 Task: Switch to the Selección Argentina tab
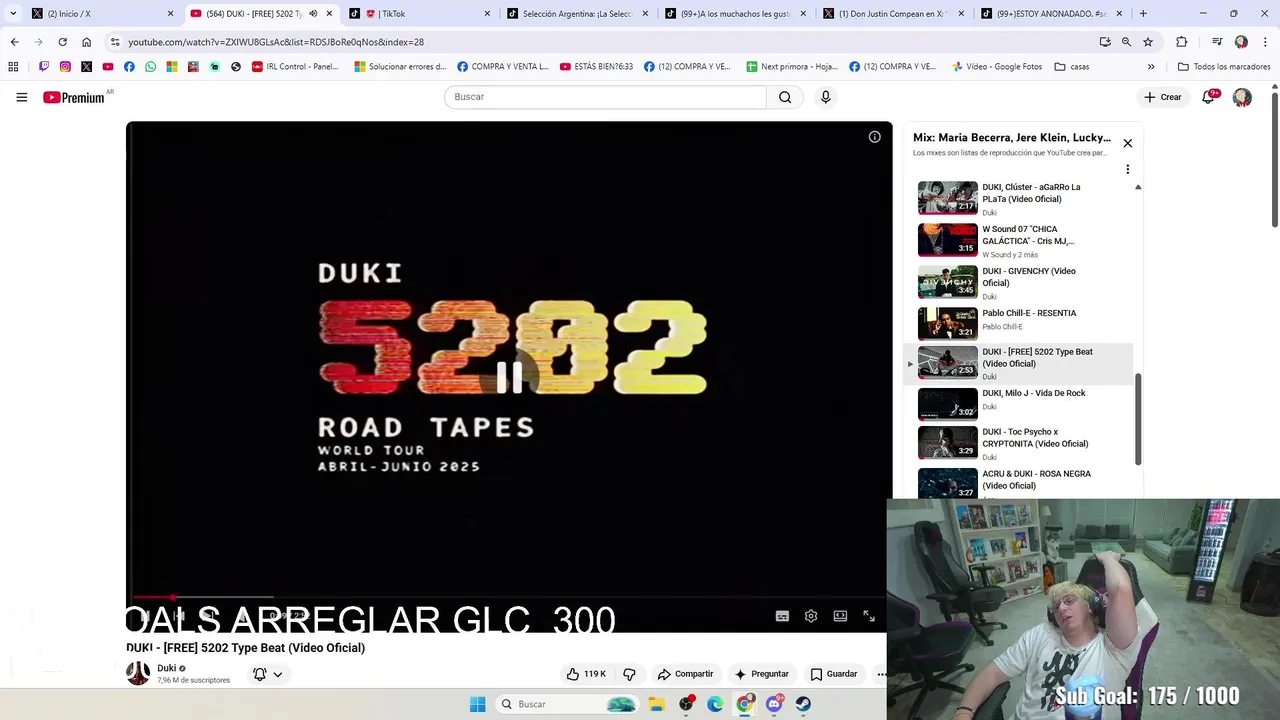pyautogui.click(x=578, y=14)
